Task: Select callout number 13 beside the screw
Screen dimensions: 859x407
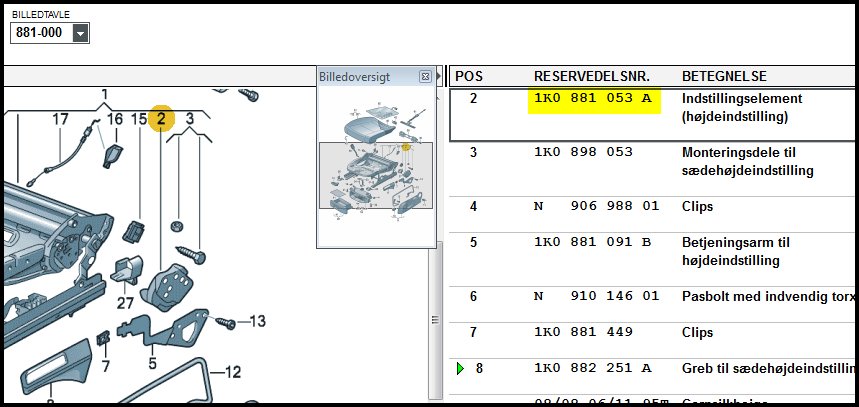Action: coord(257,321)
